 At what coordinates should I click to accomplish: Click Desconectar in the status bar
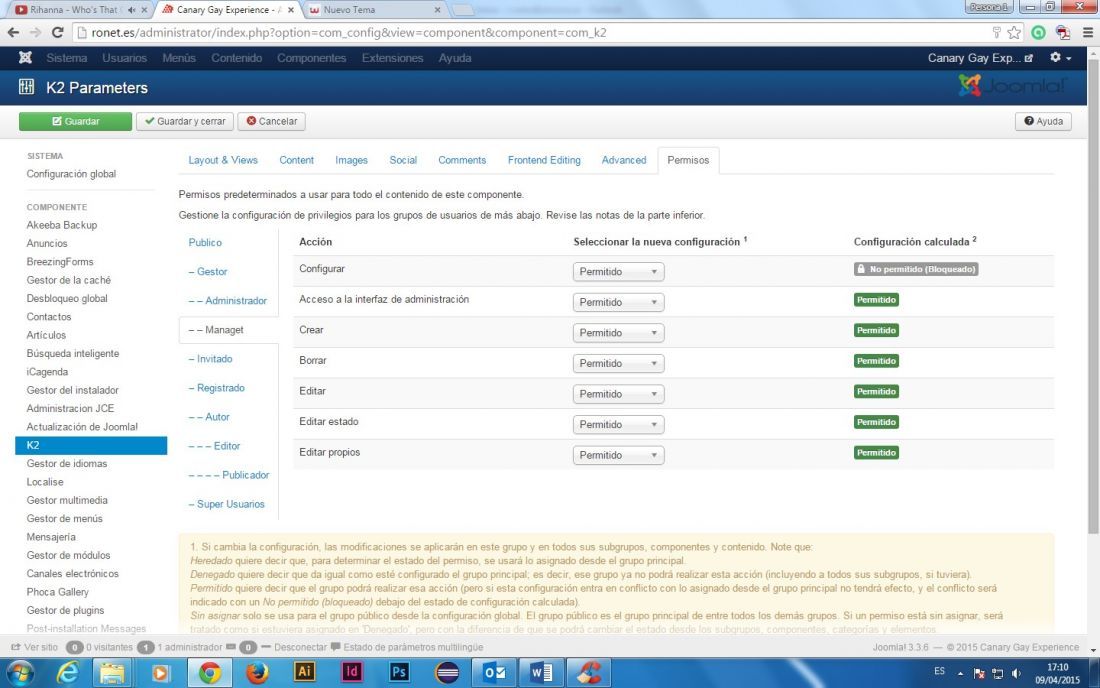(294, 647)
